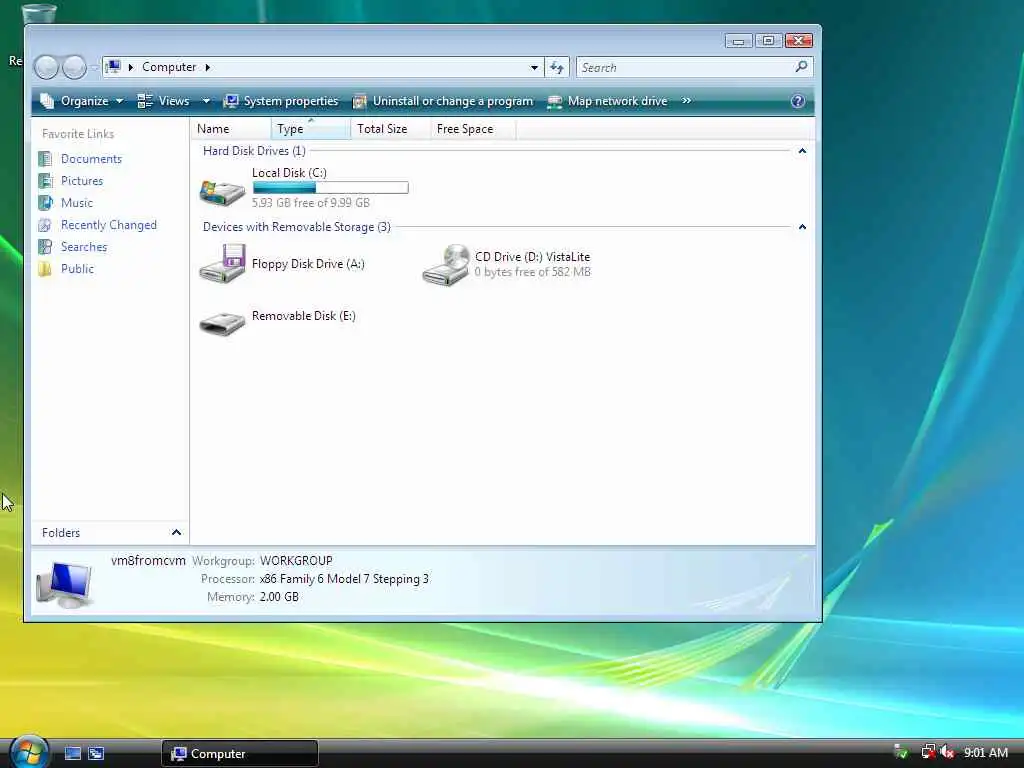Sort by the Total Size column header
The image size is (1024, 768).
point(391,129)
